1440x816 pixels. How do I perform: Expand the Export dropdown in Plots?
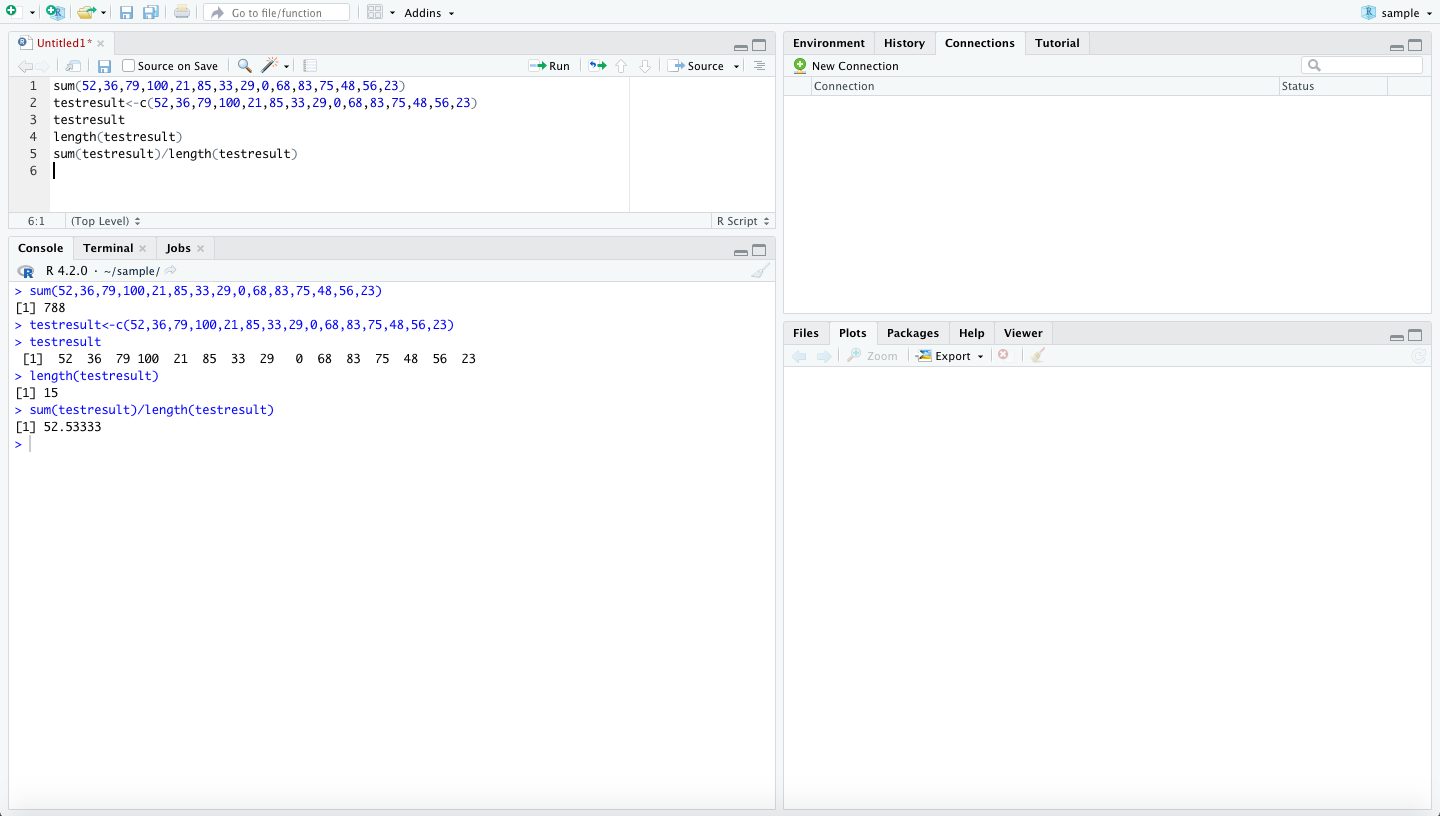point(958,356)
